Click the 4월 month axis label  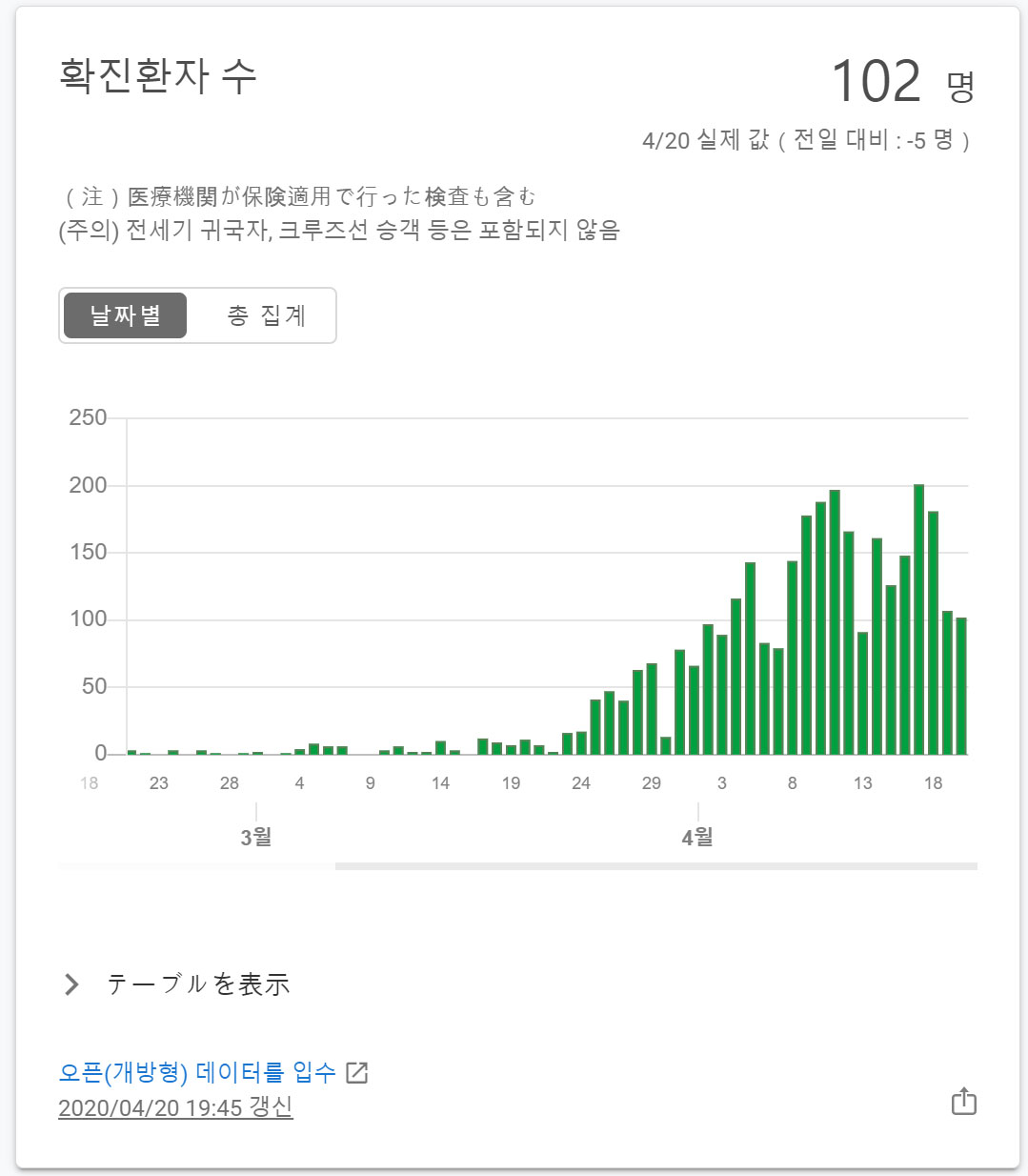(x=698, y=837)
